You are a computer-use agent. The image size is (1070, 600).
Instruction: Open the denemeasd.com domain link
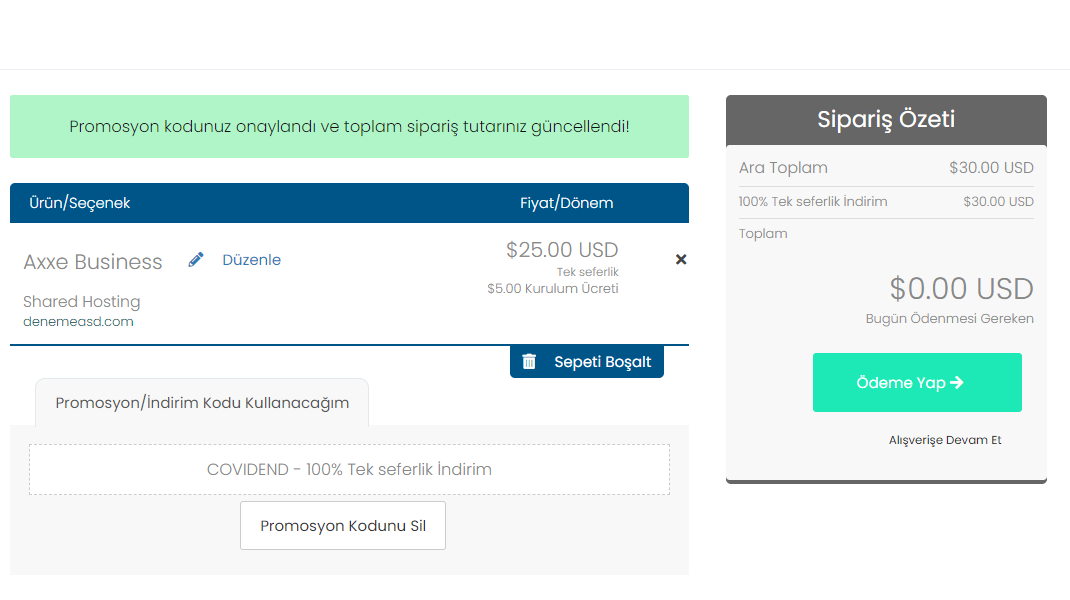[x=78, y=322]
